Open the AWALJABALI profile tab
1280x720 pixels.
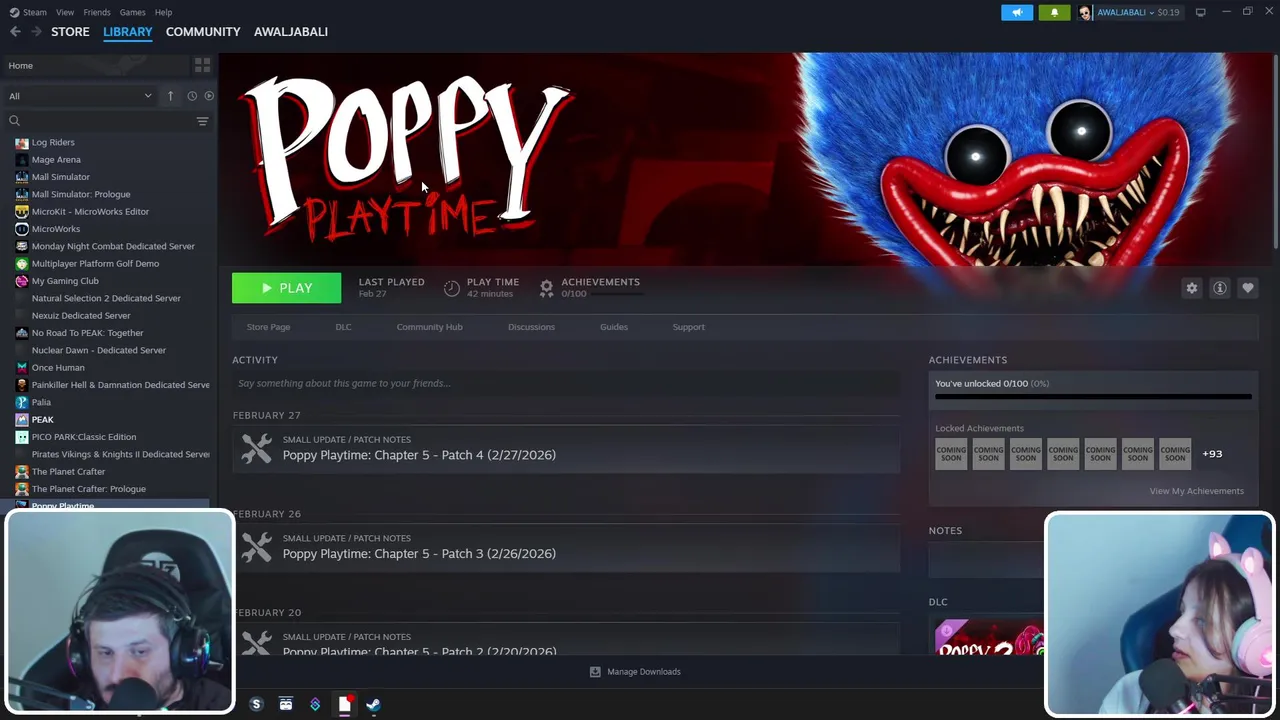tap(291, 32)
